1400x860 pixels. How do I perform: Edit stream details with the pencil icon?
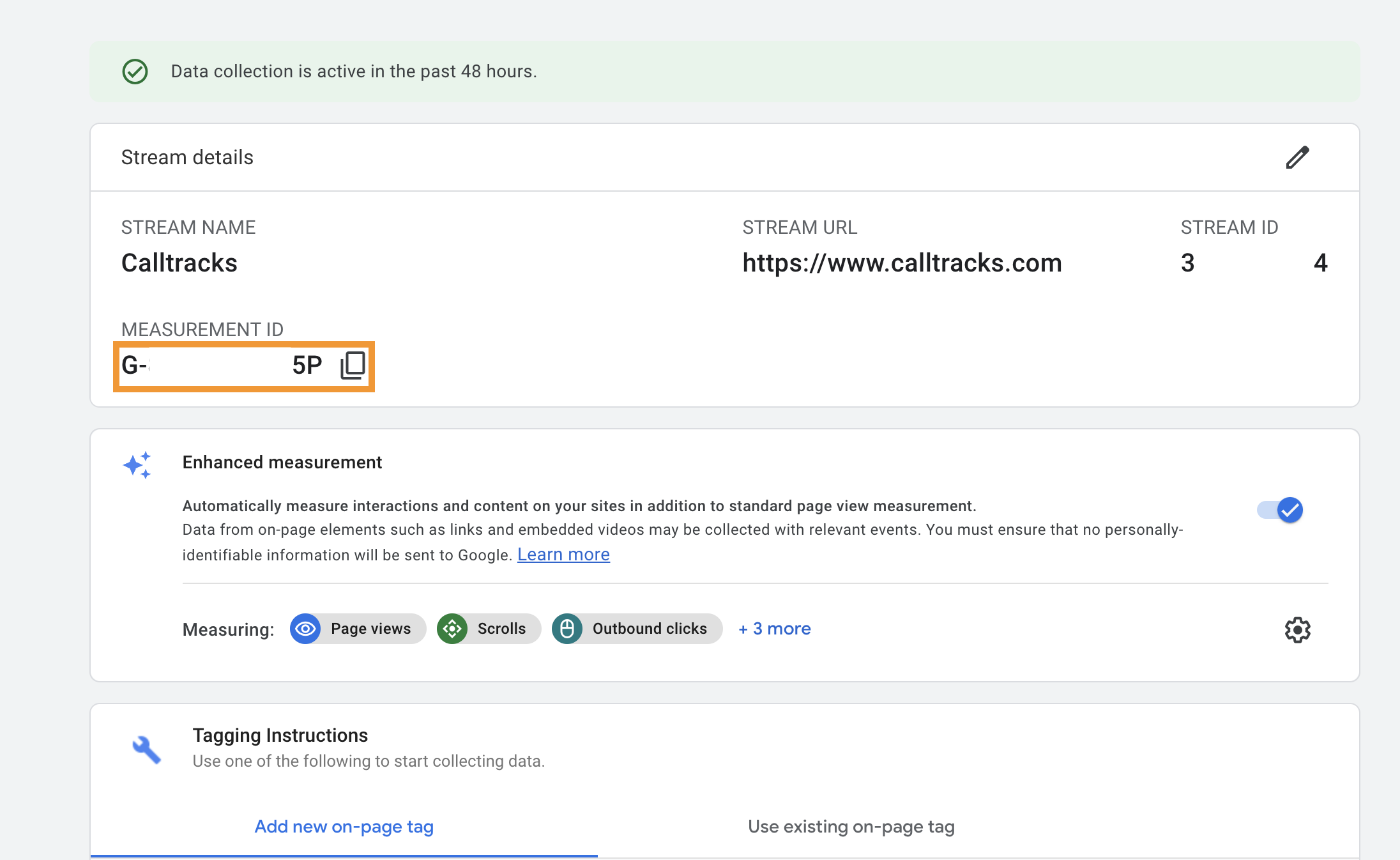tap(1297, 157)
